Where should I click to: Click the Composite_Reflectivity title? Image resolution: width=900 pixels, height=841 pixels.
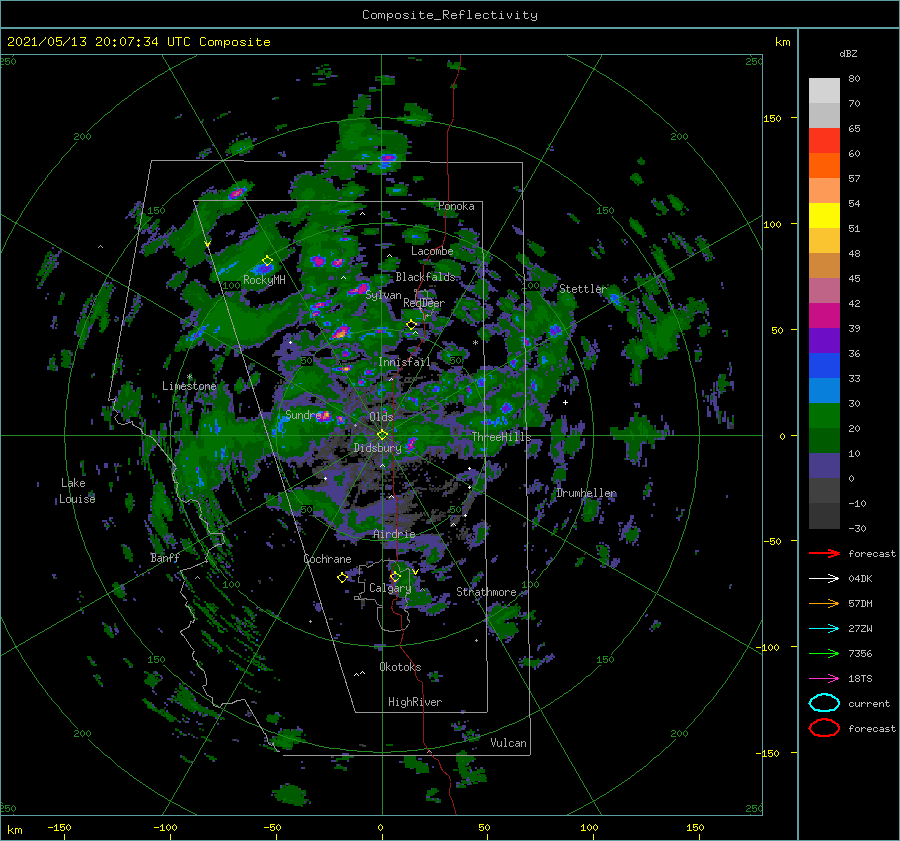coord(449,15)
